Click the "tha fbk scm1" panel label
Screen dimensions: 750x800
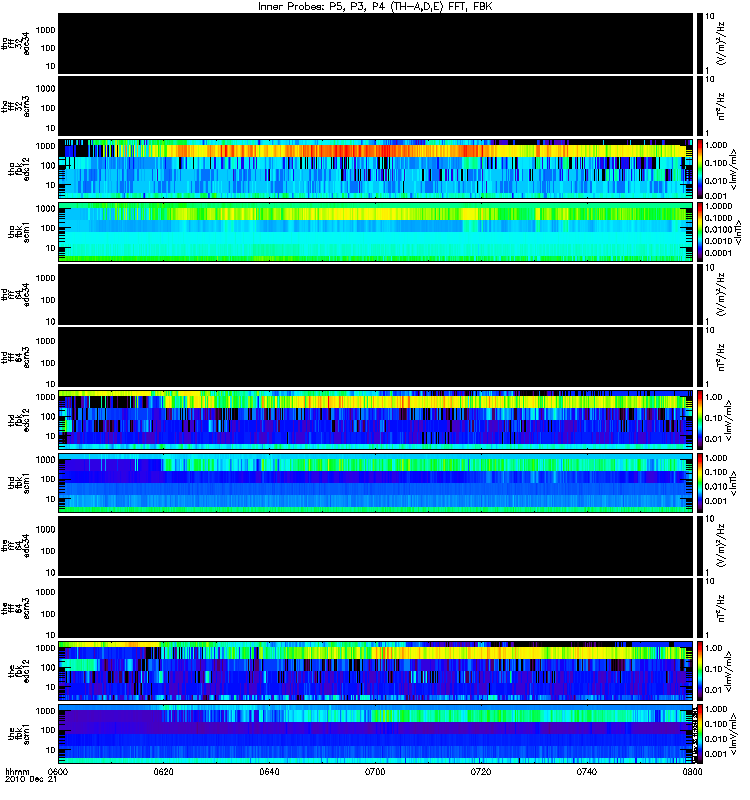(x=19, y=232)
